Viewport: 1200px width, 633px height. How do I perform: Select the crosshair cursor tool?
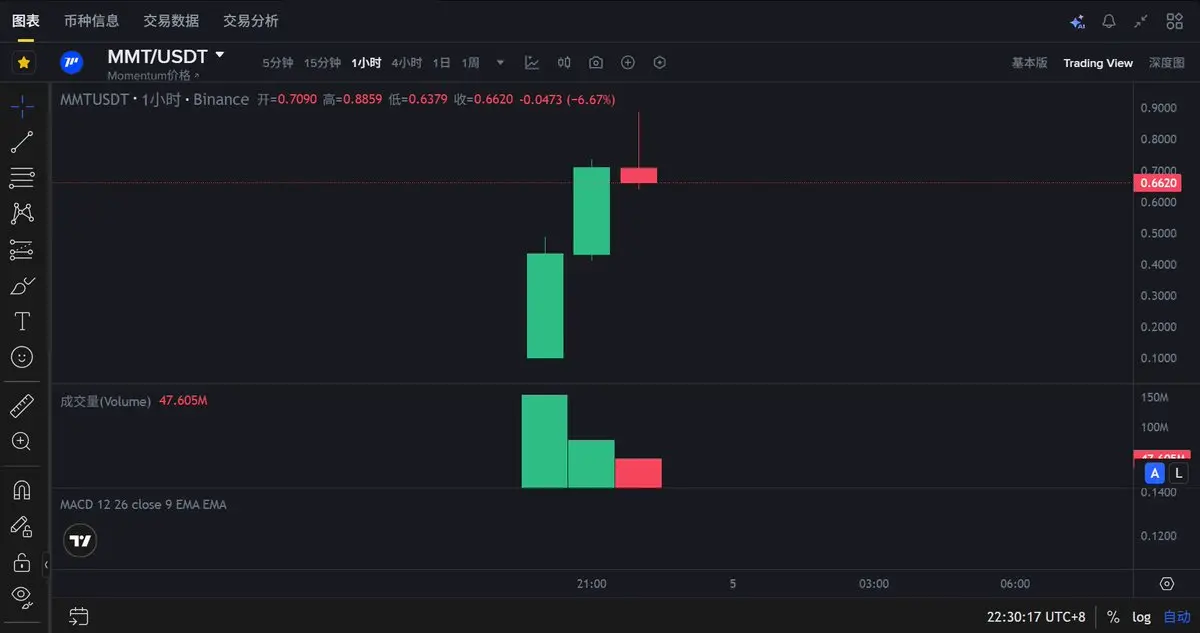(x=22, y=105)
